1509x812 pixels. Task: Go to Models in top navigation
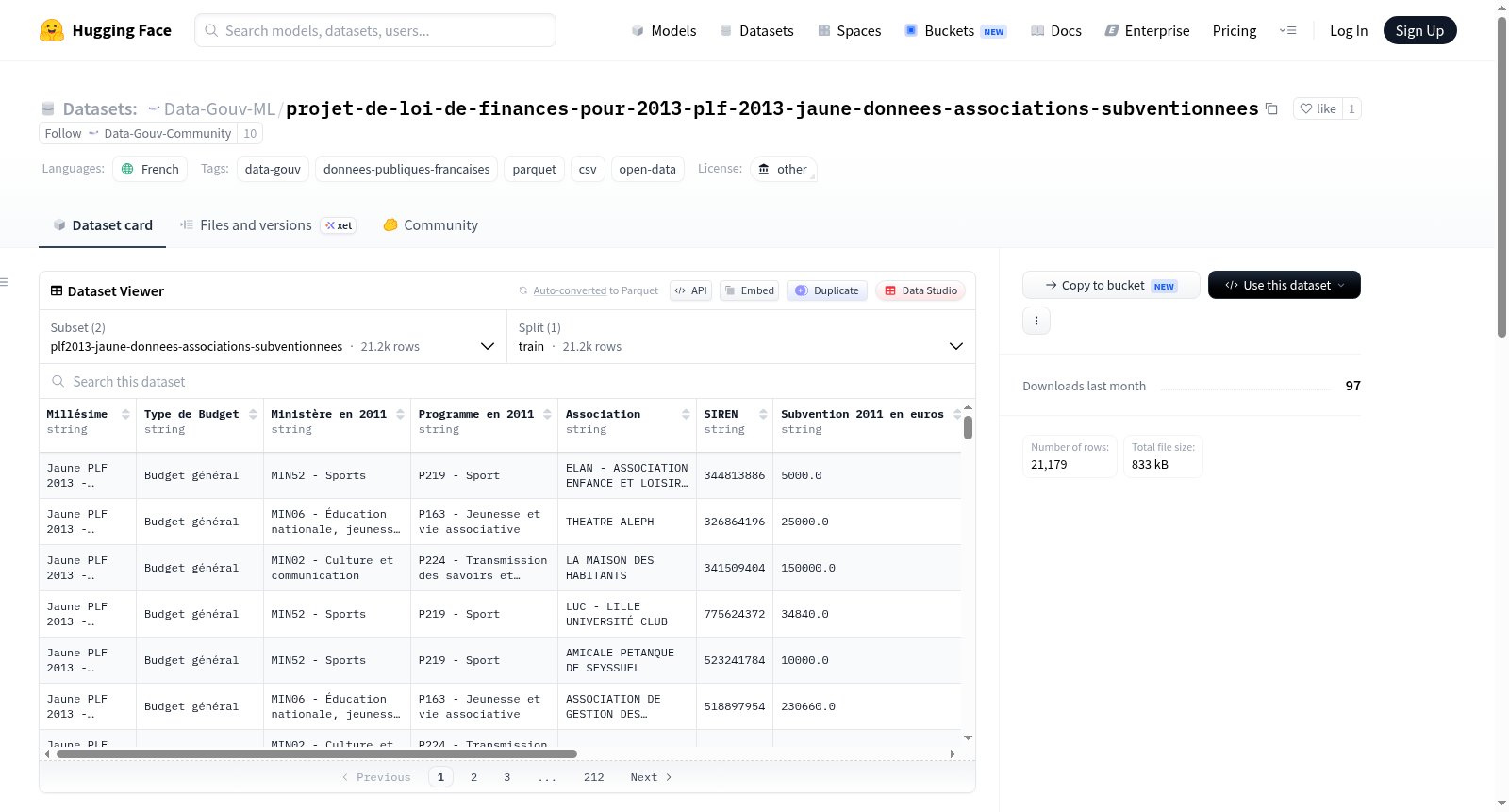click(x=664, y=30)
